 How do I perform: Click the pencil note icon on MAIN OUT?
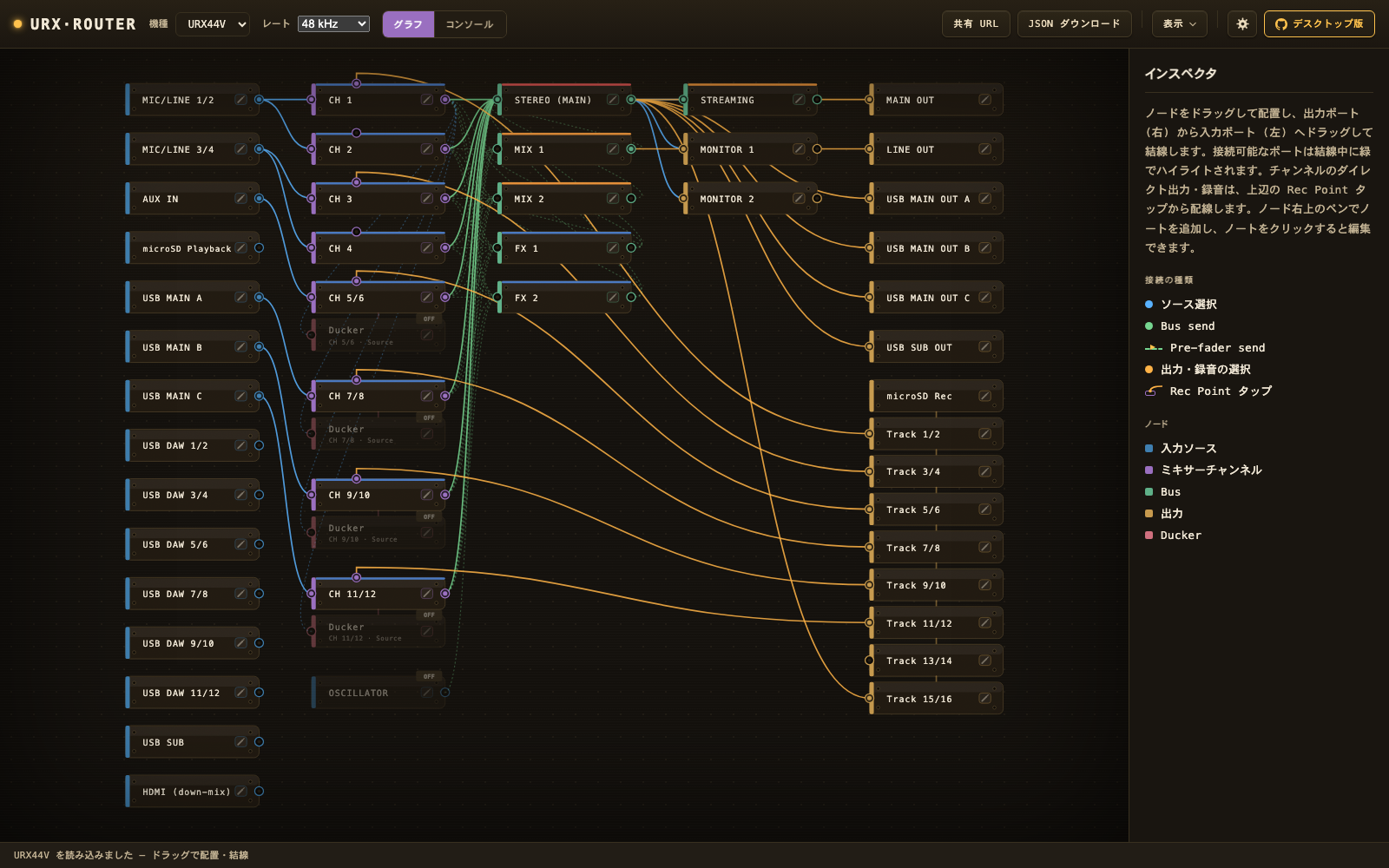click(x=984, y=100)
